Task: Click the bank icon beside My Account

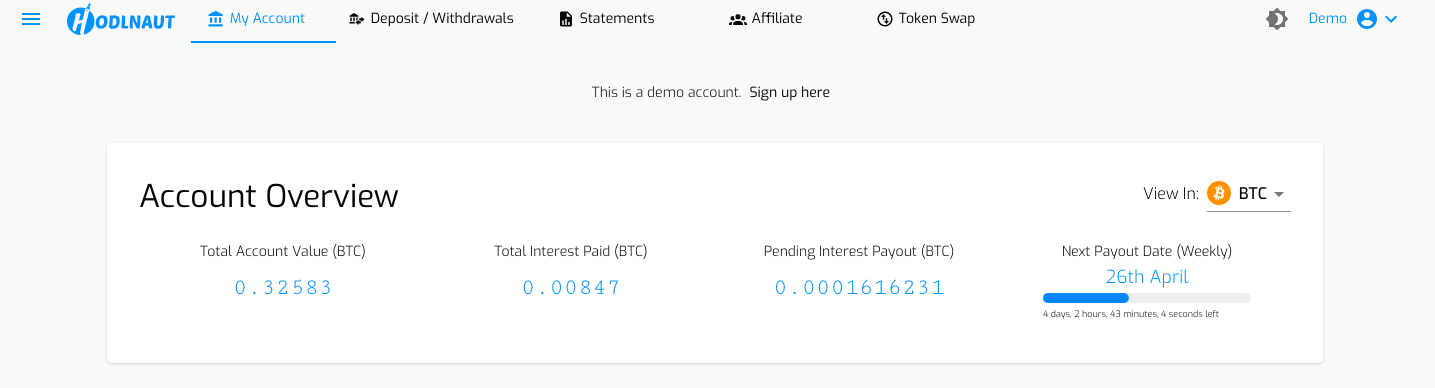Action: click(215, 18)
